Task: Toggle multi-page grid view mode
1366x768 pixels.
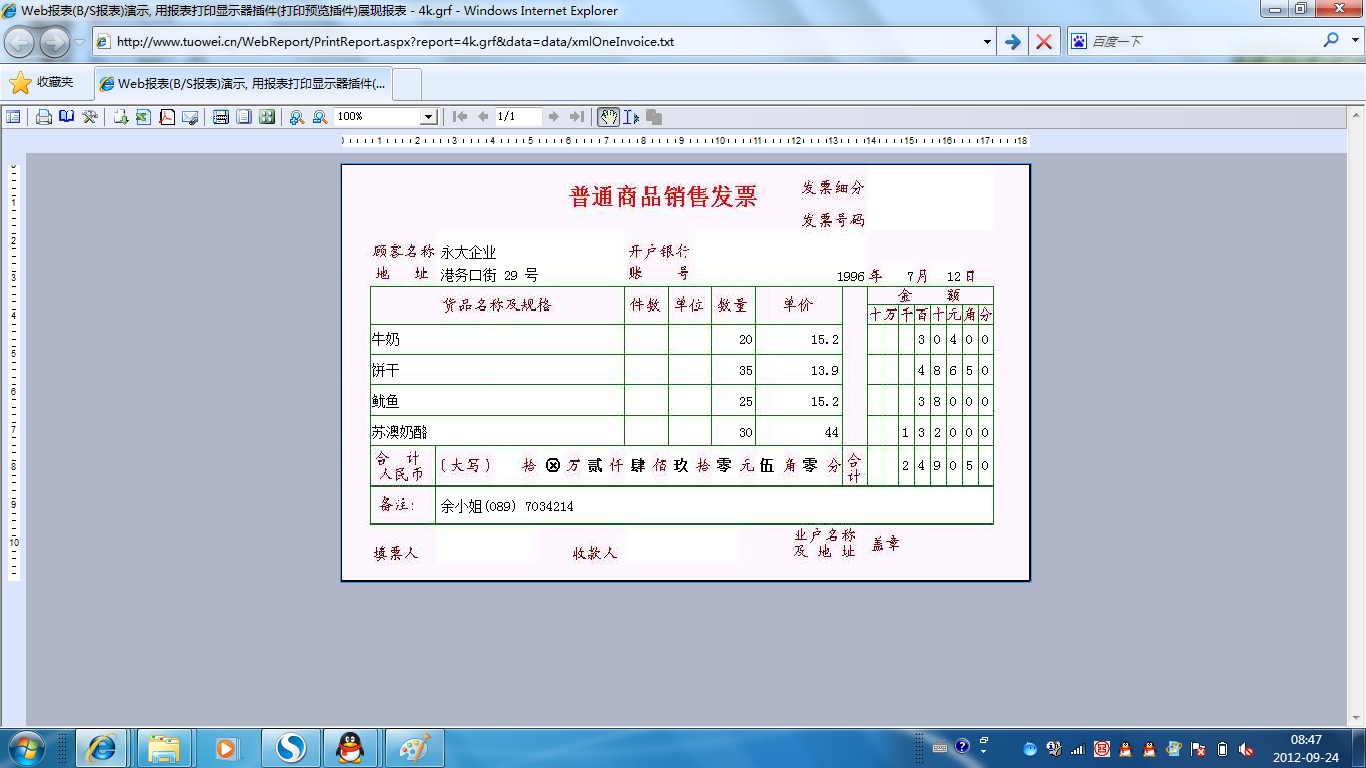Action: 267,117
